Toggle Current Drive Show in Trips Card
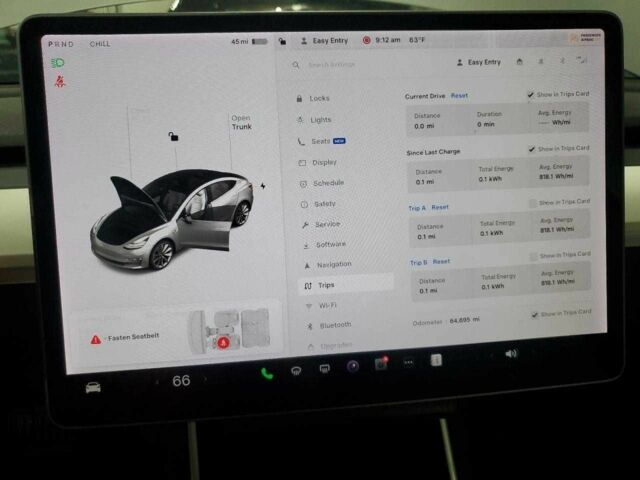This screenshot has width=640, height=480. (531, 94)
